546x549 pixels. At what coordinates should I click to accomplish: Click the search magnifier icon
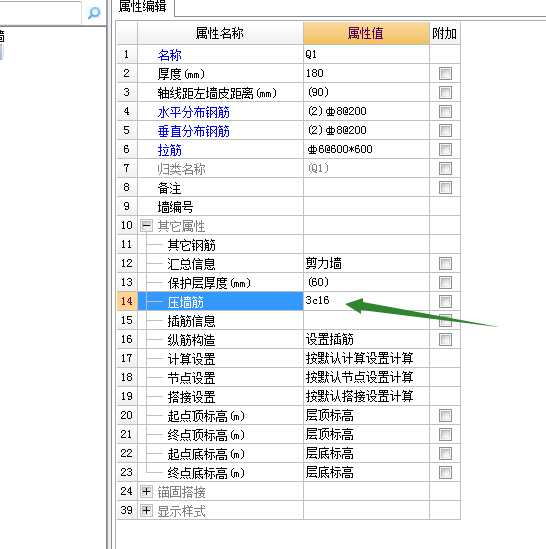click(x=94, y=13)
